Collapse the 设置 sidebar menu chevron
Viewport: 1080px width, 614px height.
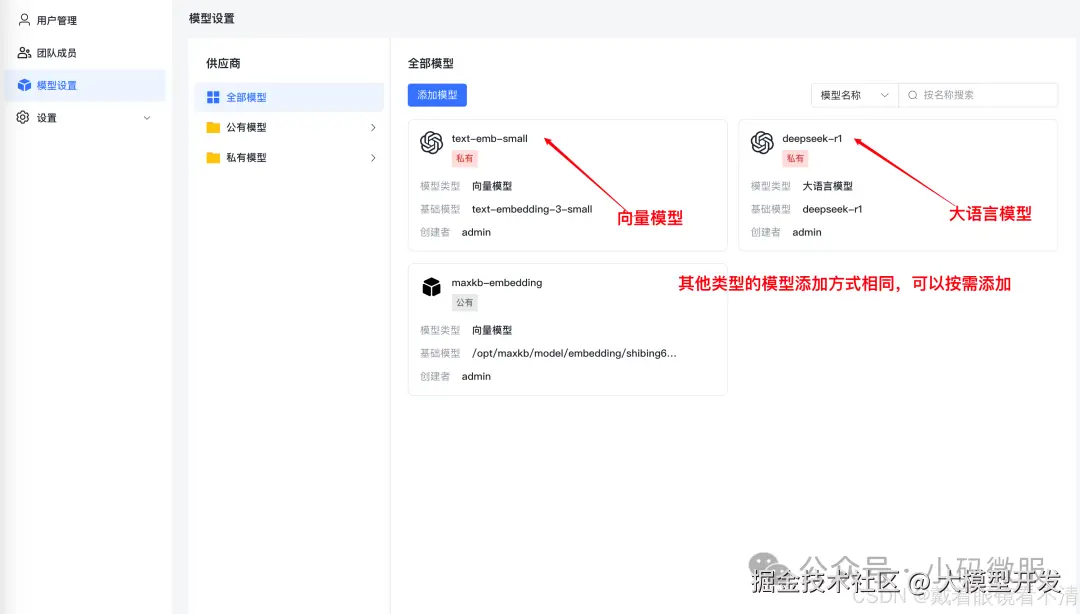146,117
